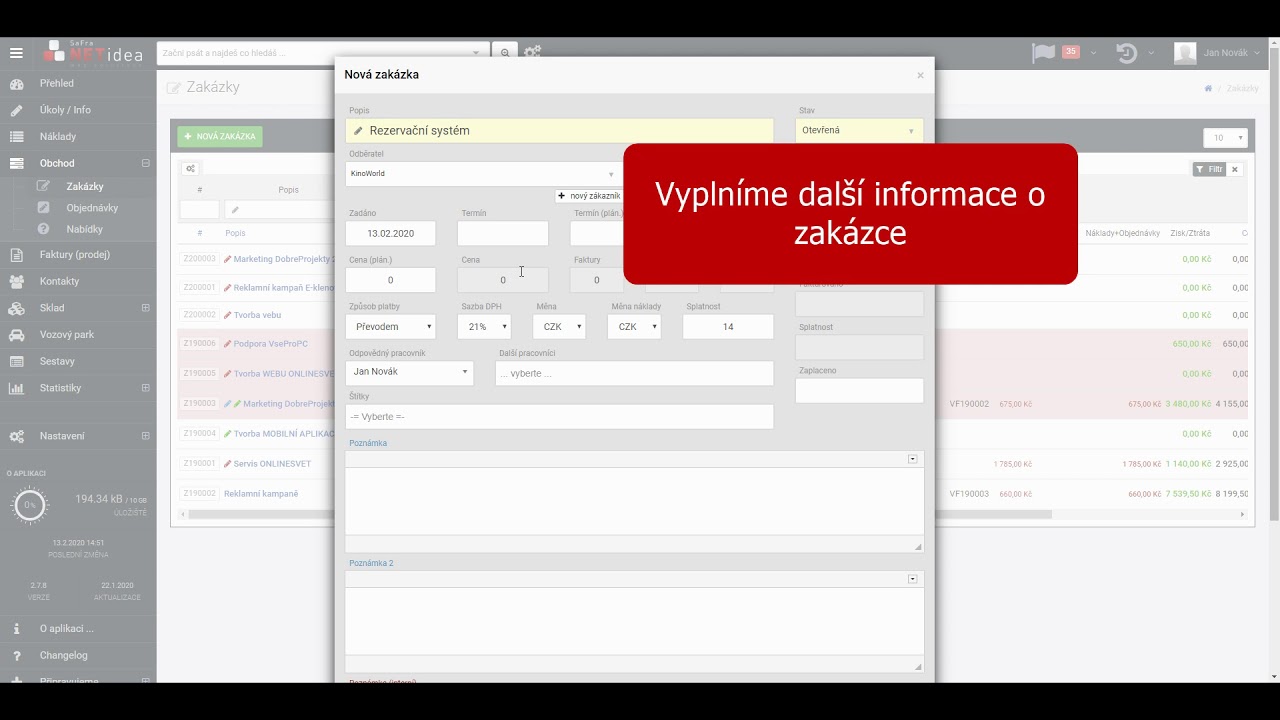Click the Zaplaceno field in the dialog

pyautogui.click(x=859, y=390)
